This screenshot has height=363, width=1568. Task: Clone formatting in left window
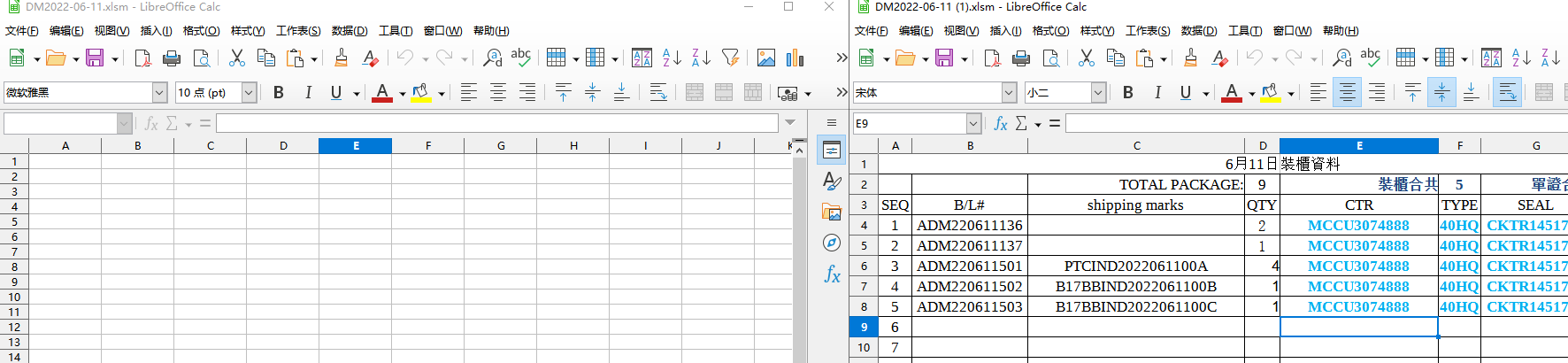pyautogui.click(x=341, y=58)
